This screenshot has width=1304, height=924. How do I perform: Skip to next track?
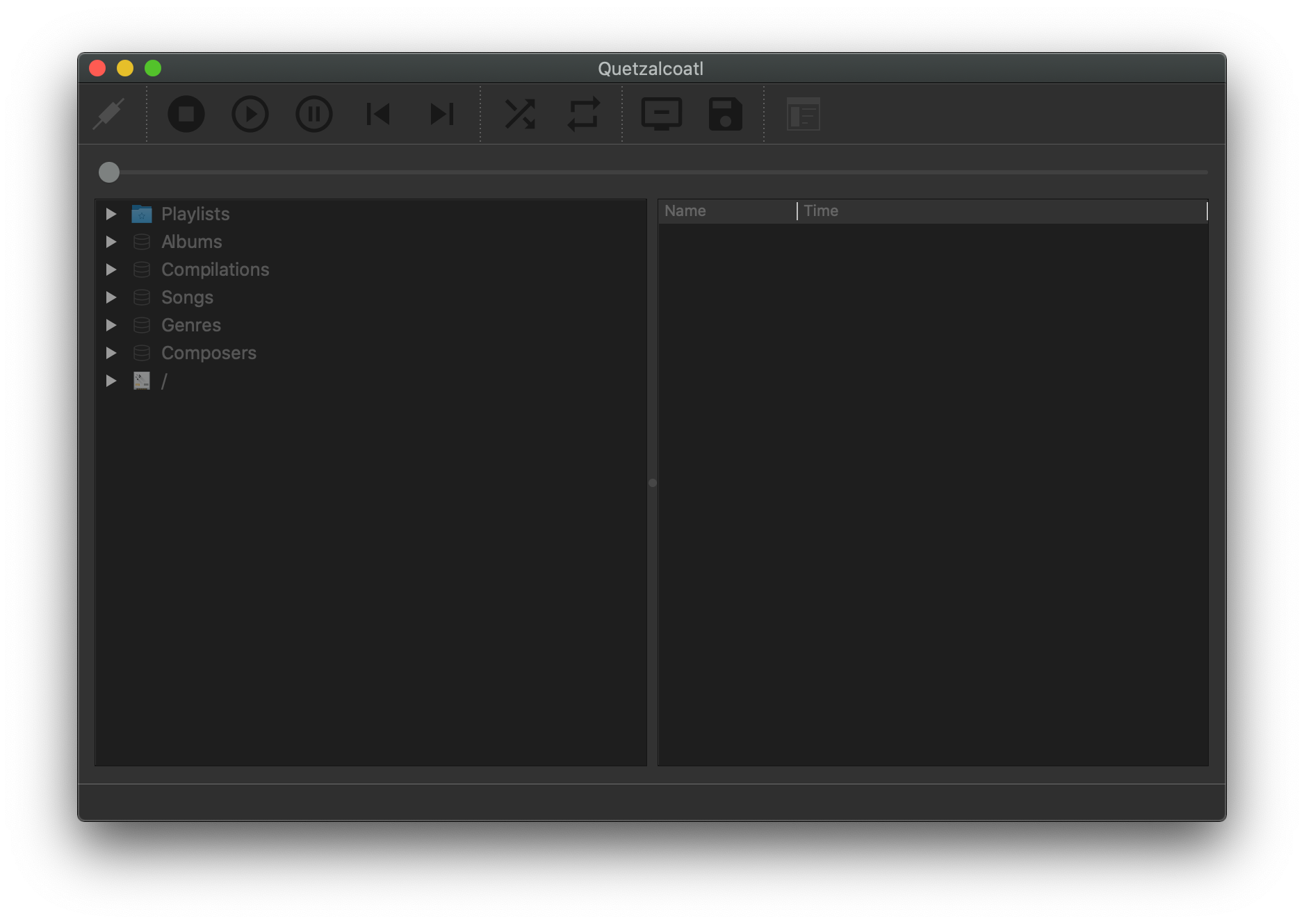(441, 114)
